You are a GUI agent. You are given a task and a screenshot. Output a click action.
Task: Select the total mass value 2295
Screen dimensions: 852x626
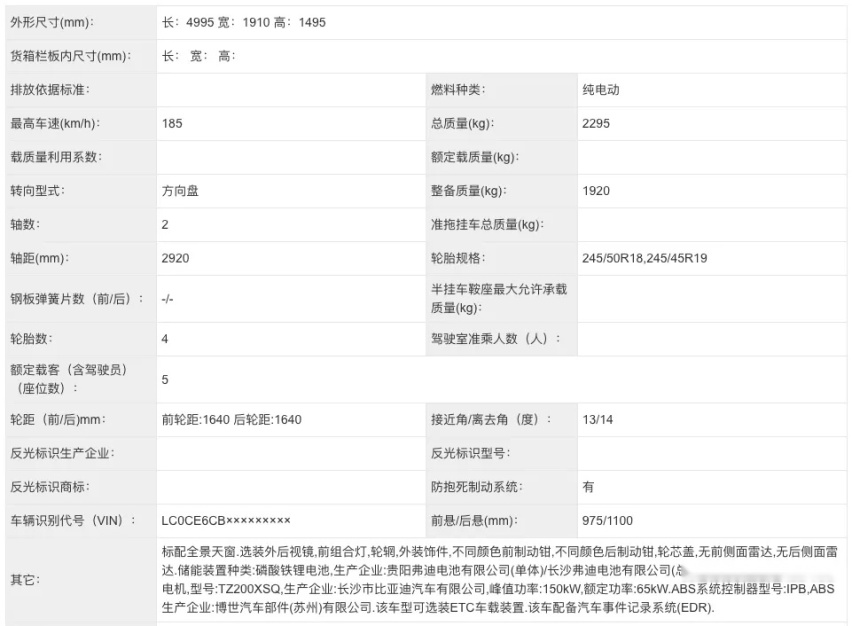(596, 124)
